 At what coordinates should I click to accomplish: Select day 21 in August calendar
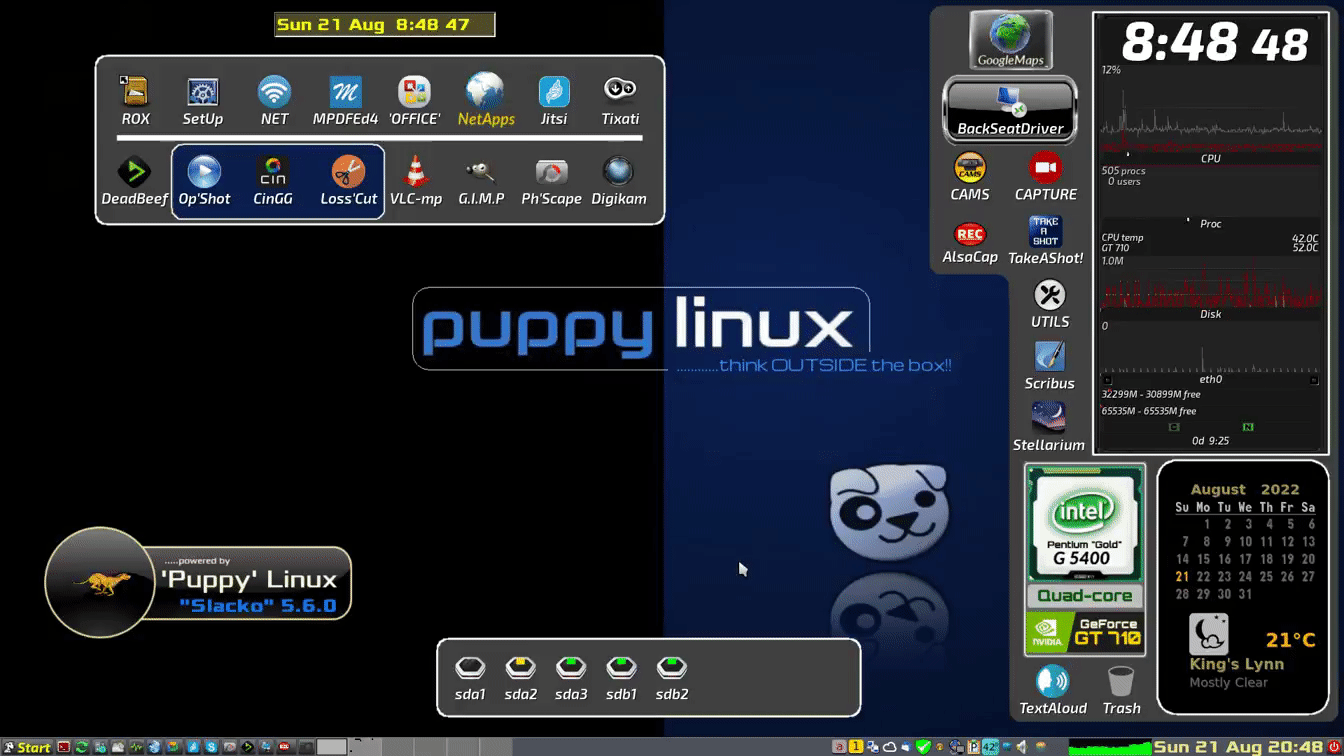pos(1182,576)
